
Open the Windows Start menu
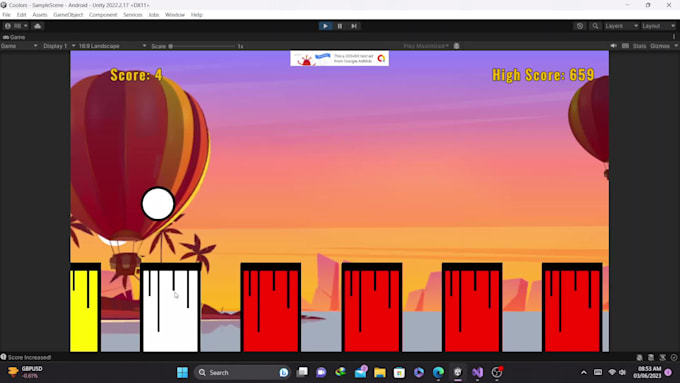183,373
